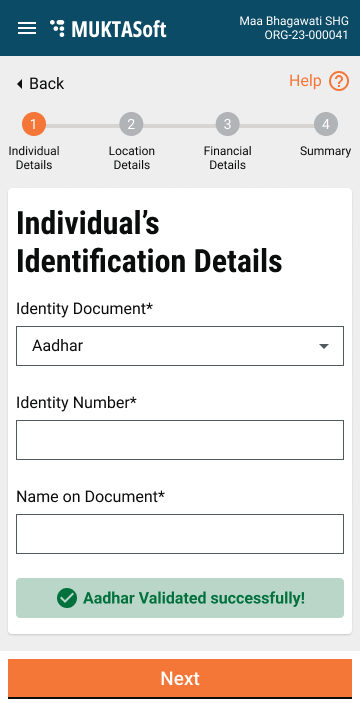Select step 1 circle in stepper

pyautogui.click(x=34, y=124)
